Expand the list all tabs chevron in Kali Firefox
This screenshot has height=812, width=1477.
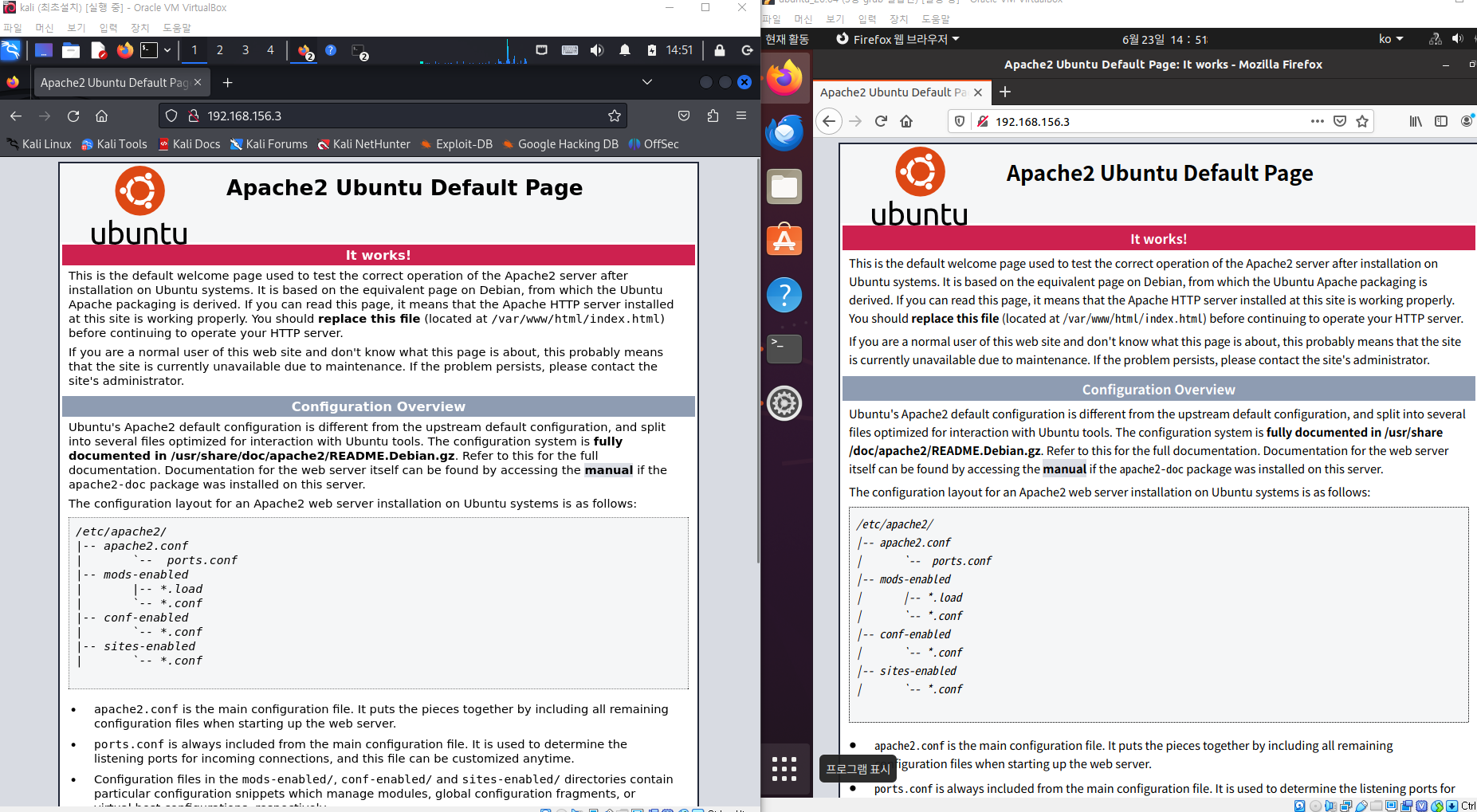[x=647, y=82]
